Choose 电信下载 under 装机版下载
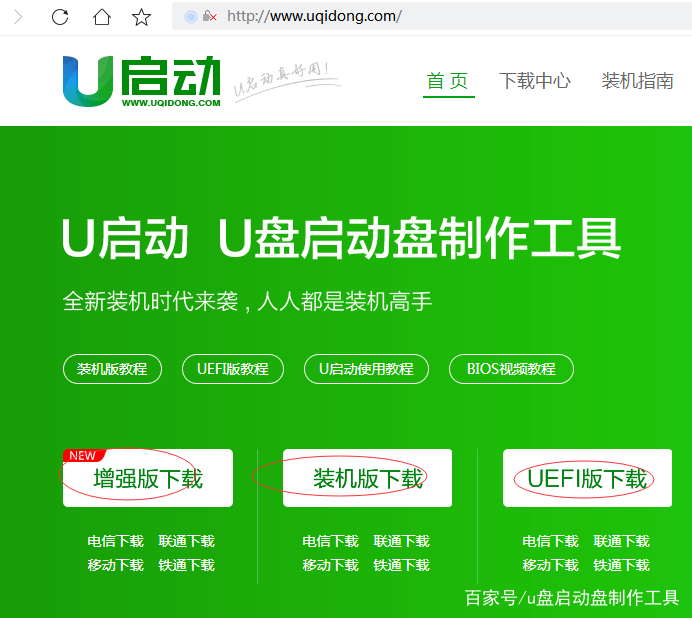692x618 pixels. pos(331,541)
